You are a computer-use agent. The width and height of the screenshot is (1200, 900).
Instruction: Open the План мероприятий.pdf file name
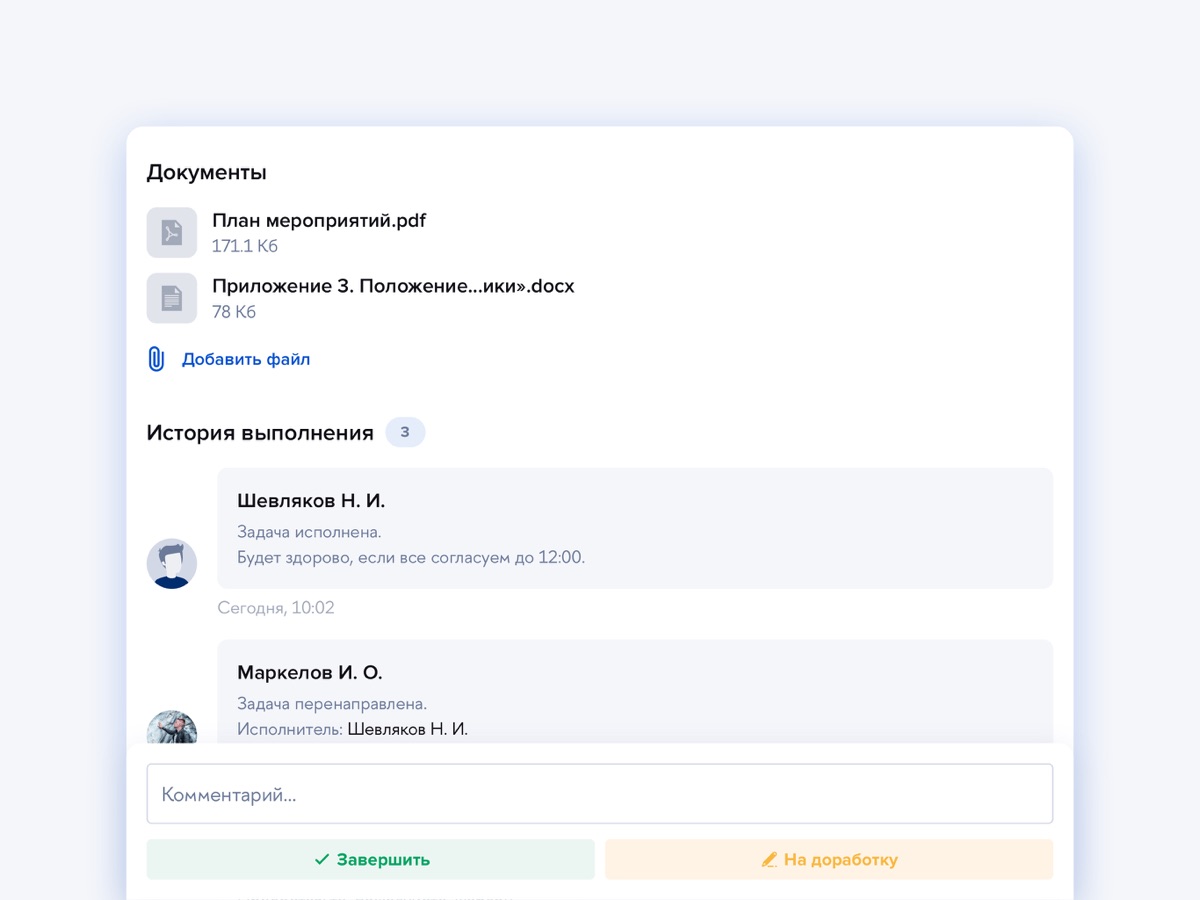coord(319,221)
